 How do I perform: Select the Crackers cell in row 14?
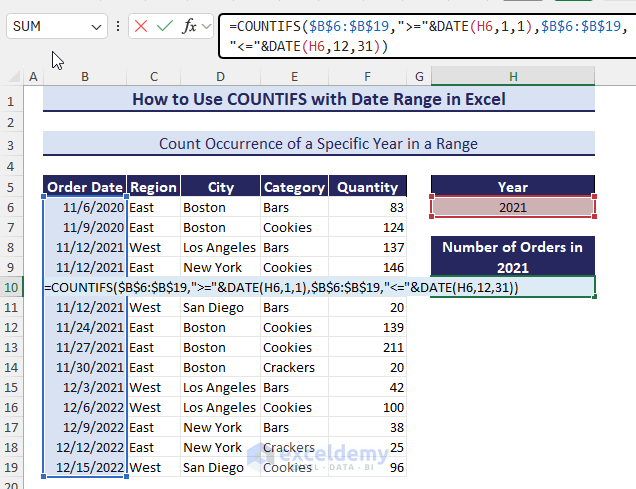coord(295,367)
